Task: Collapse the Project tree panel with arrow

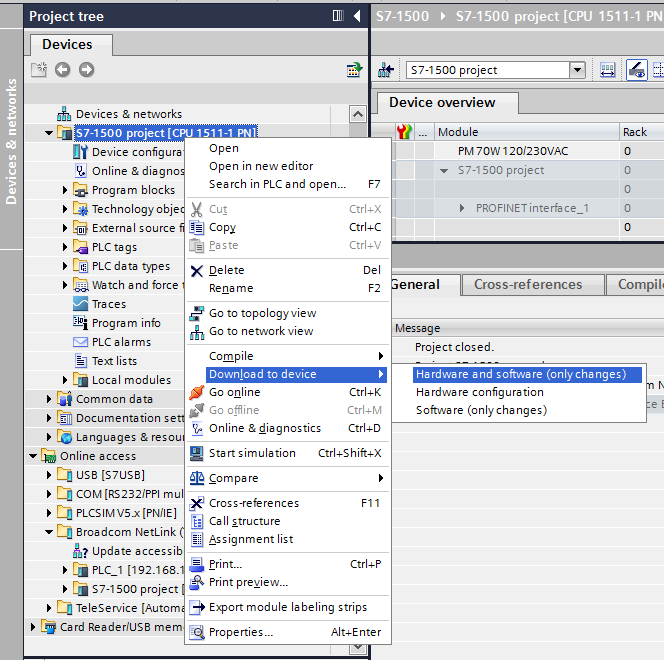Action: pos(357,16)
